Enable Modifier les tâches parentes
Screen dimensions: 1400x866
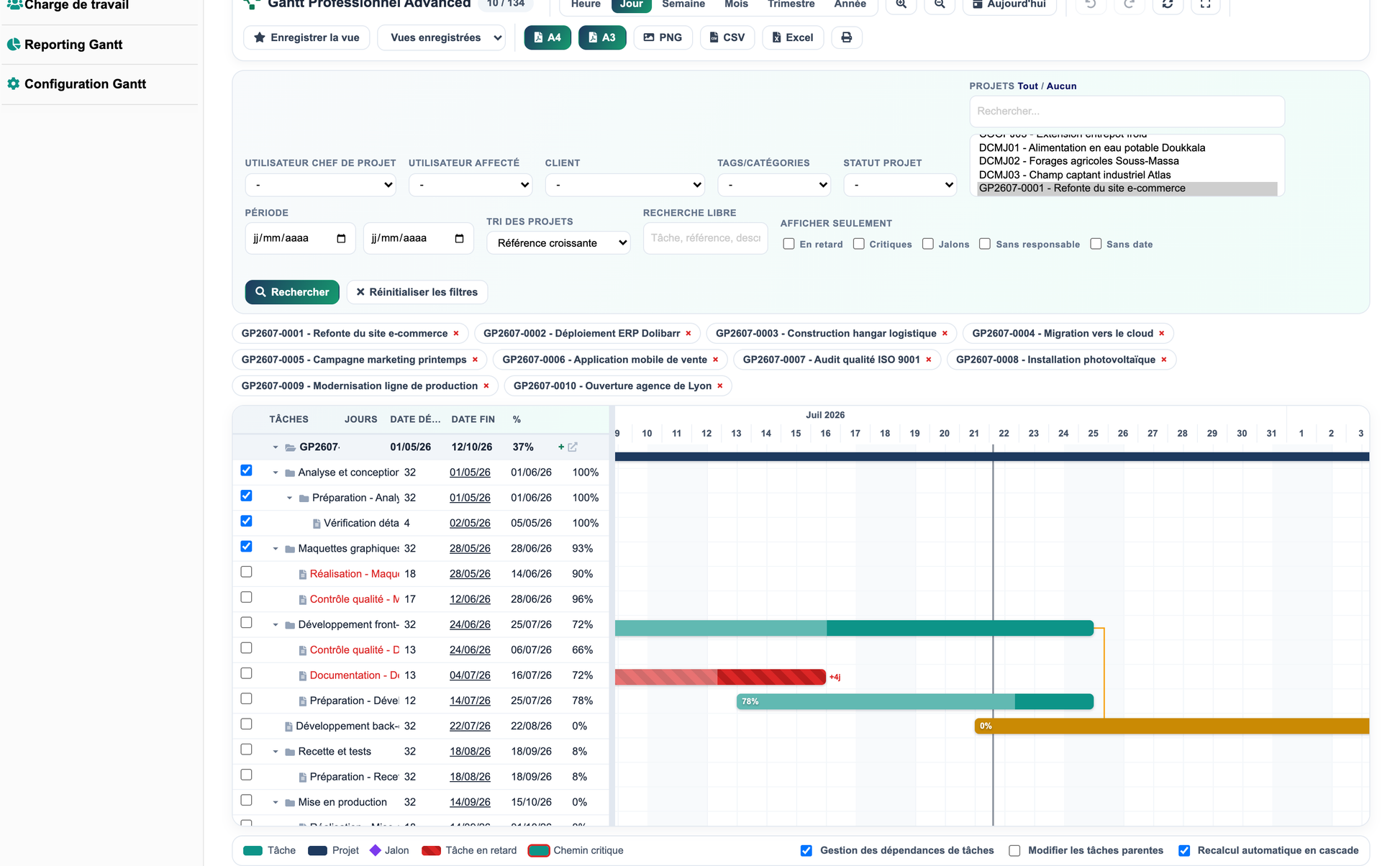coord(1014,851)
